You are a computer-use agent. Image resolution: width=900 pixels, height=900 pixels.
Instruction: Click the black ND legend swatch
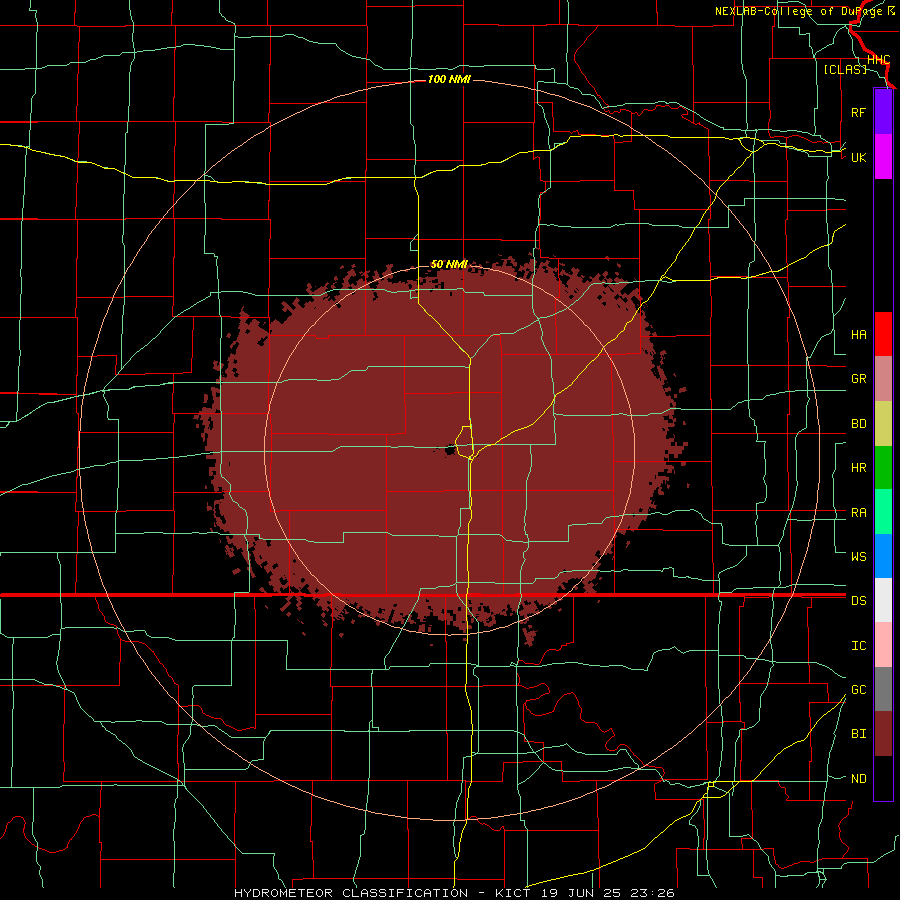click(x=883, y=778)
